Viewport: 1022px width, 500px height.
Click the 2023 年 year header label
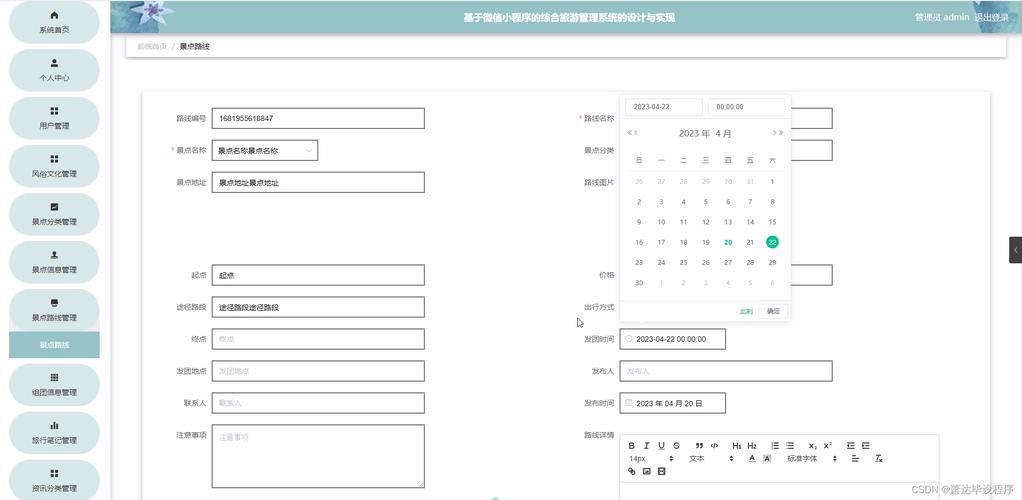pos(694,133)
